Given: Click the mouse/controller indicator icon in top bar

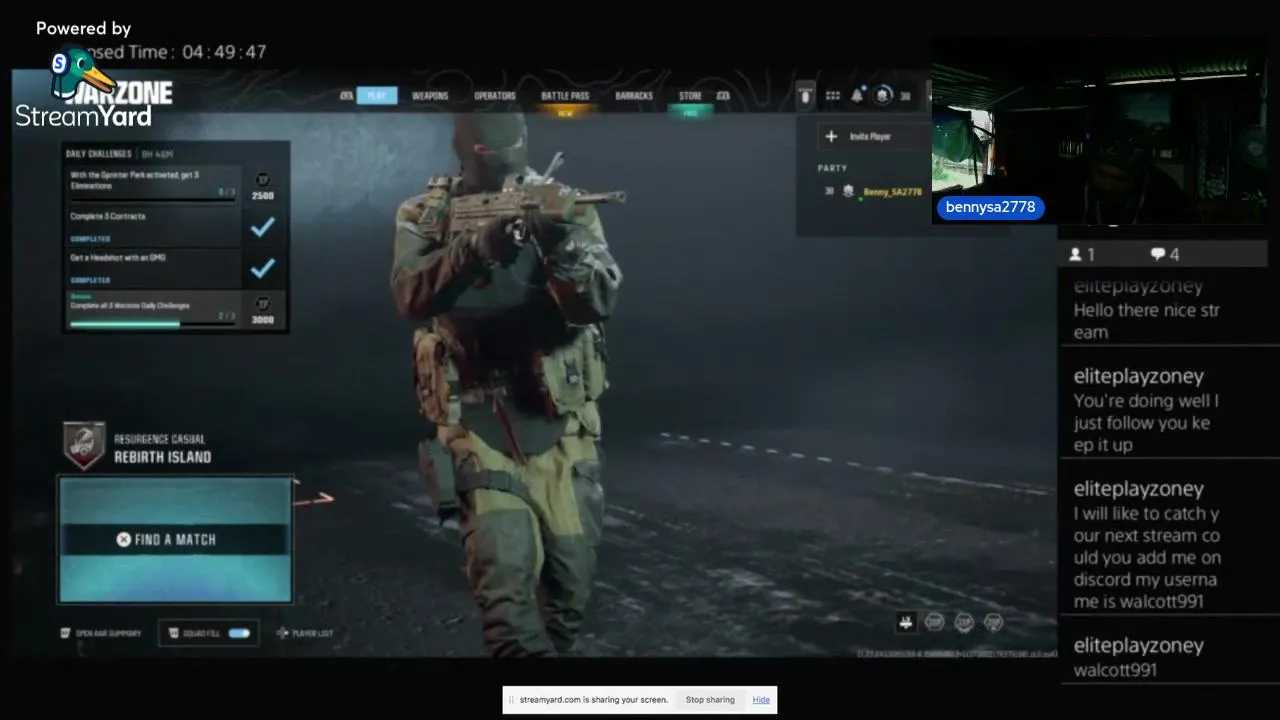Looking at the screenshot, I should (x=805, y=95).
